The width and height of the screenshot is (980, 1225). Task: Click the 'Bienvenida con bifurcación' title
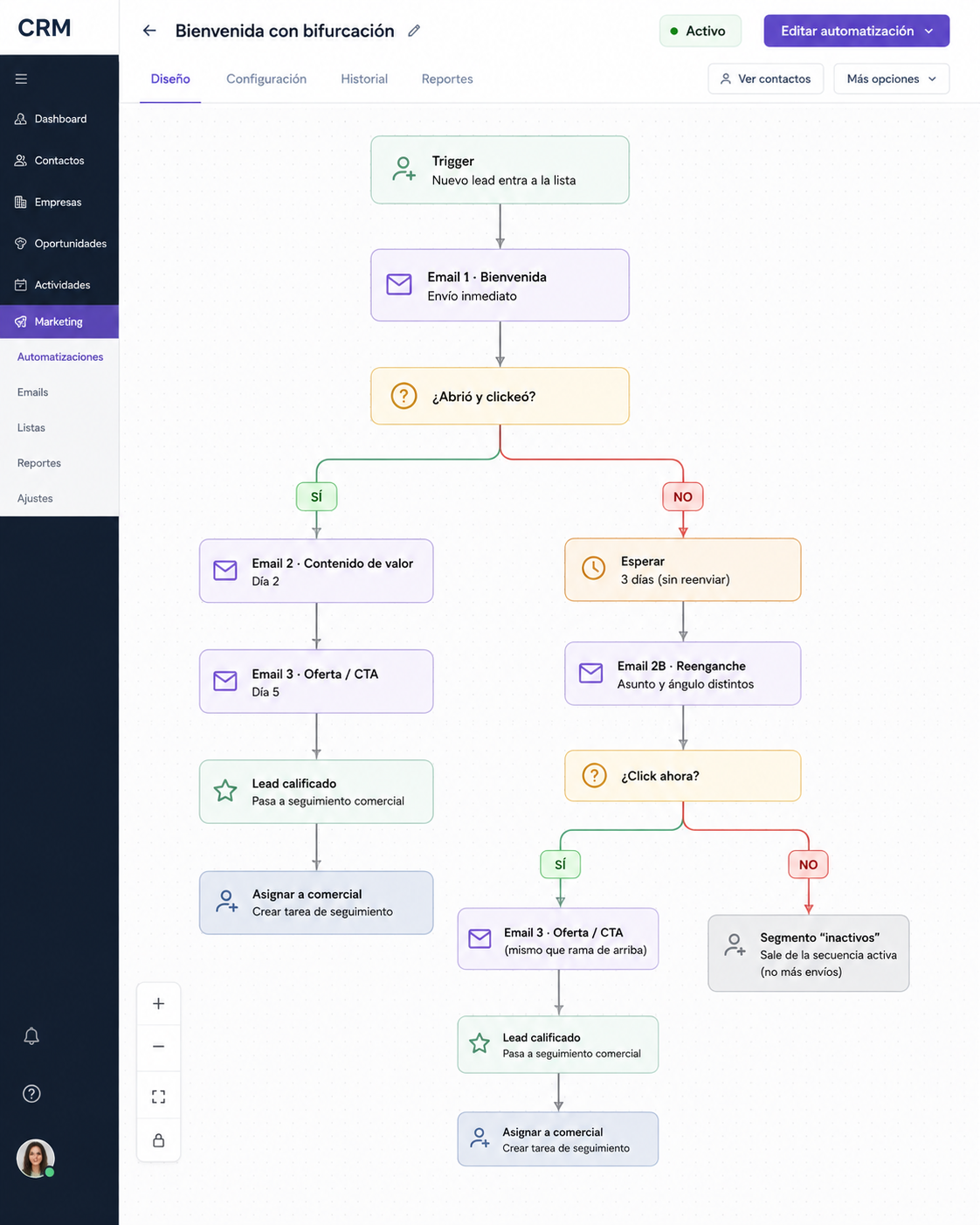point(285,31)
